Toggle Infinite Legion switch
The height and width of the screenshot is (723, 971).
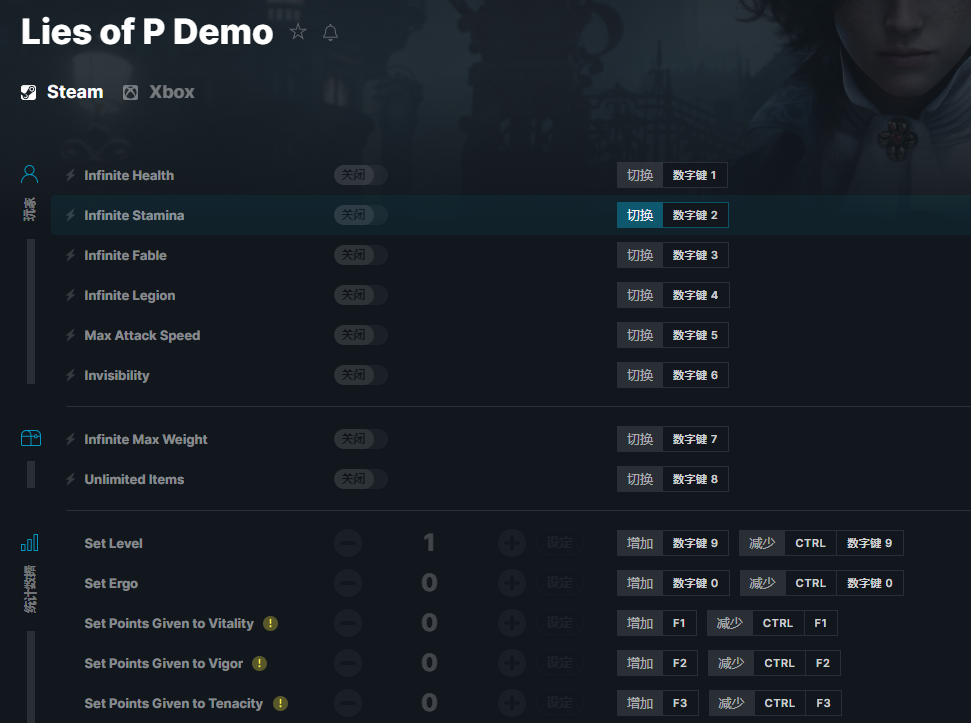(361, 295)
